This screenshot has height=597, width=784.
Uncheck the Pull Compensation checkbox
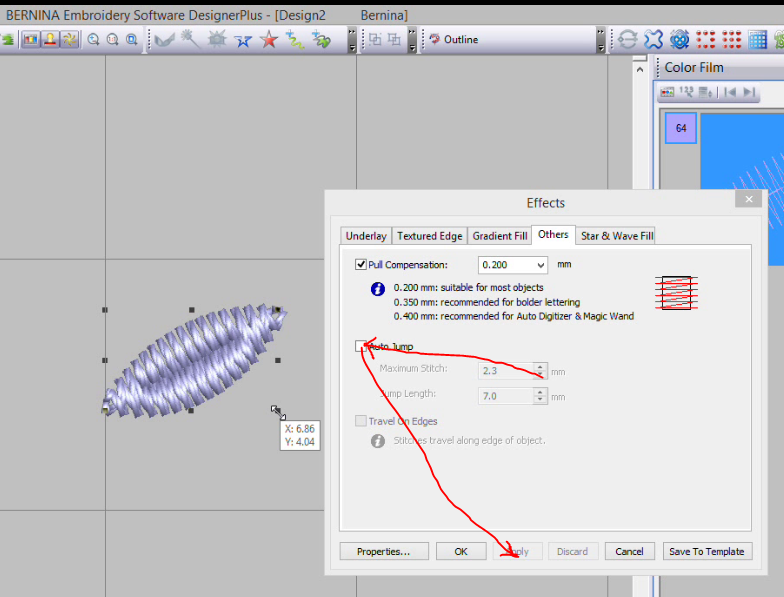(361, 265)
